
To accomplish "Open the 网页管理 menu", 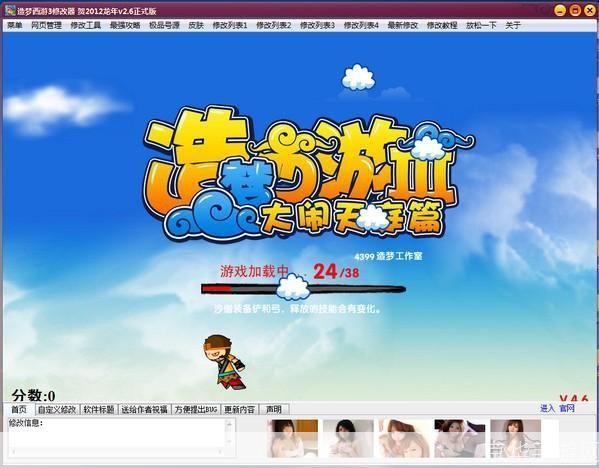I will (x=46, y=26).
